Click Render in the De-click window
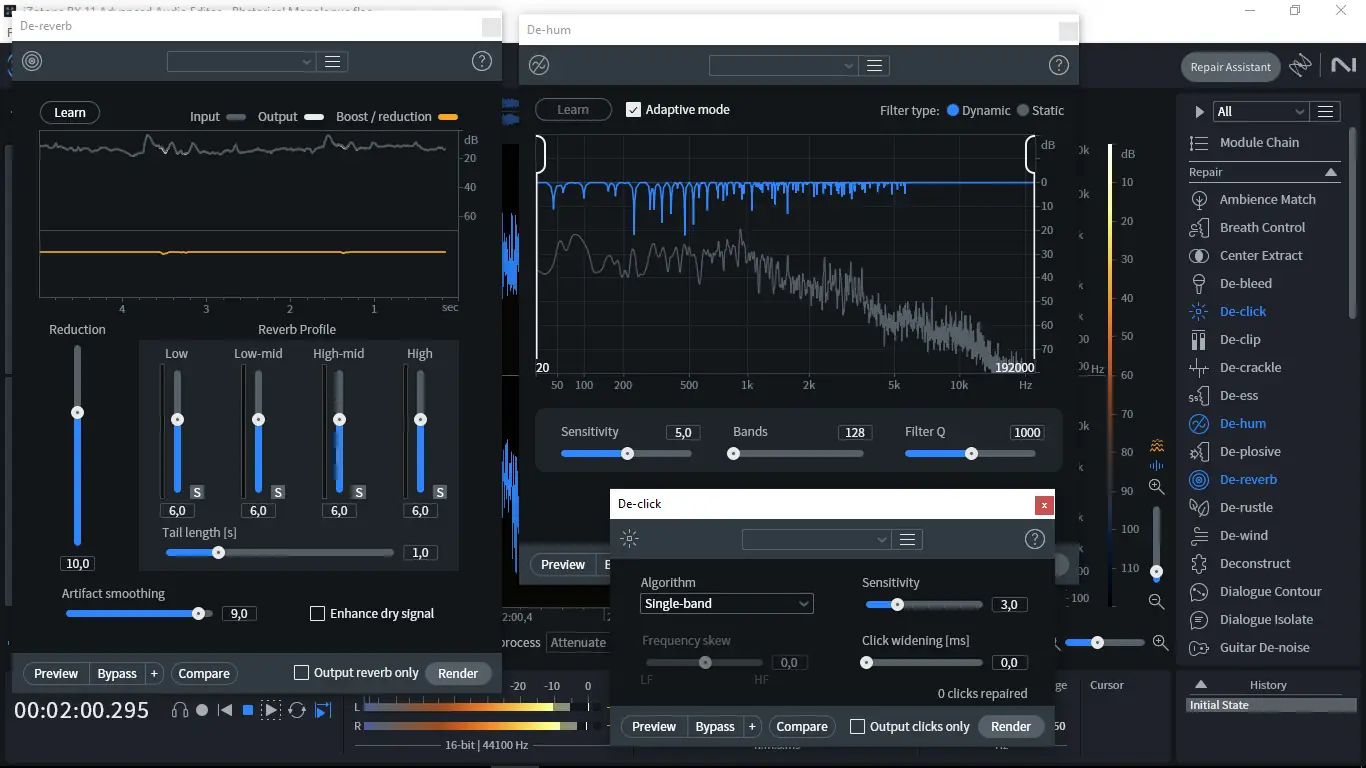Viewport: 1366px width, 768px height. [x=1011, y=726]
